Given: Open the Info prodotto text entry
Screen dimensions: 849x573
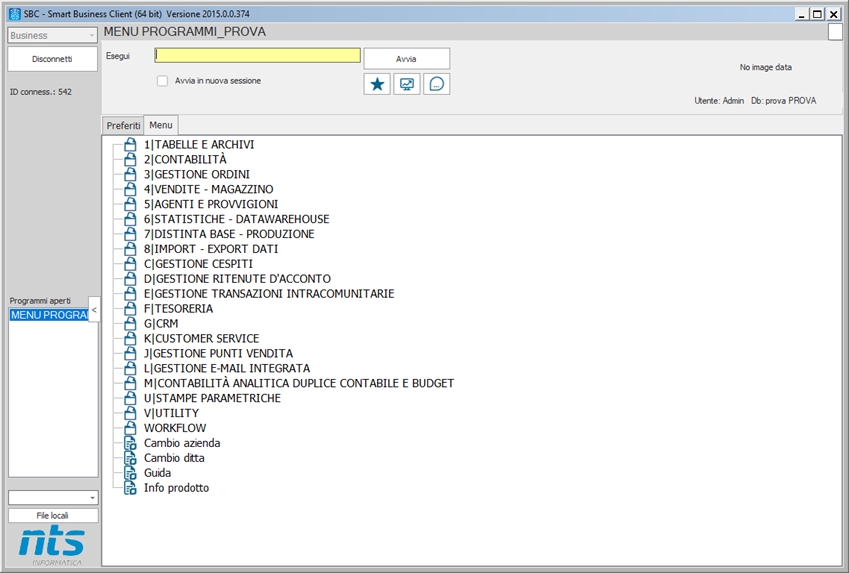Looking at the screenshot, I should 176,487.
